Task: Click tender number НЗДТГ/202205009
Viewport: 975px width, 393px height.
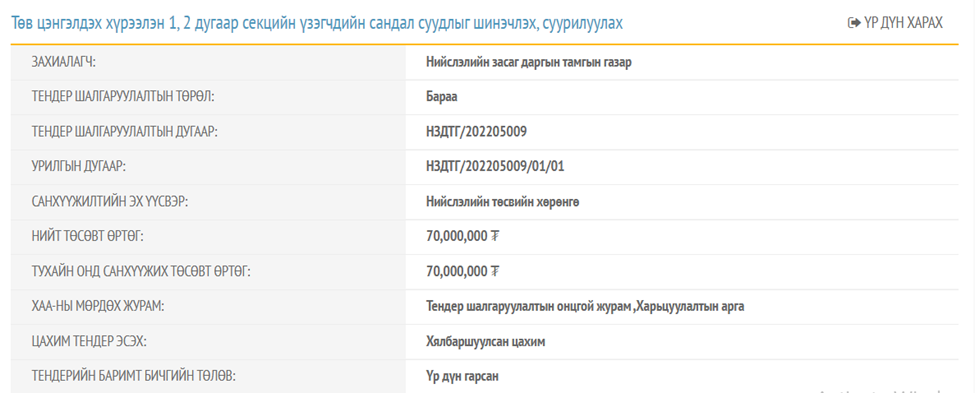Action: point(477,132)
